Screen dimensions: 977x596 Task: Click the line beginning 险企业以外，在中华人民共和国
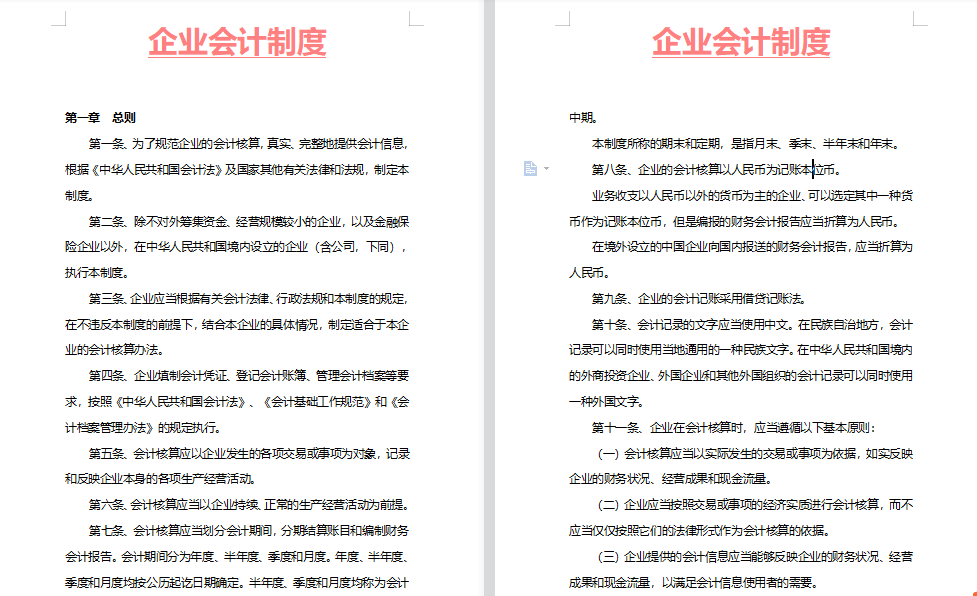pos(237,247)
